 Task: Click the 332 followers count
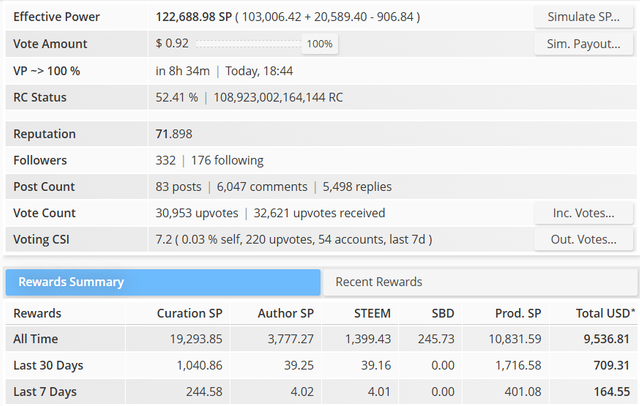pyautogui.click(x=165, y=160)
